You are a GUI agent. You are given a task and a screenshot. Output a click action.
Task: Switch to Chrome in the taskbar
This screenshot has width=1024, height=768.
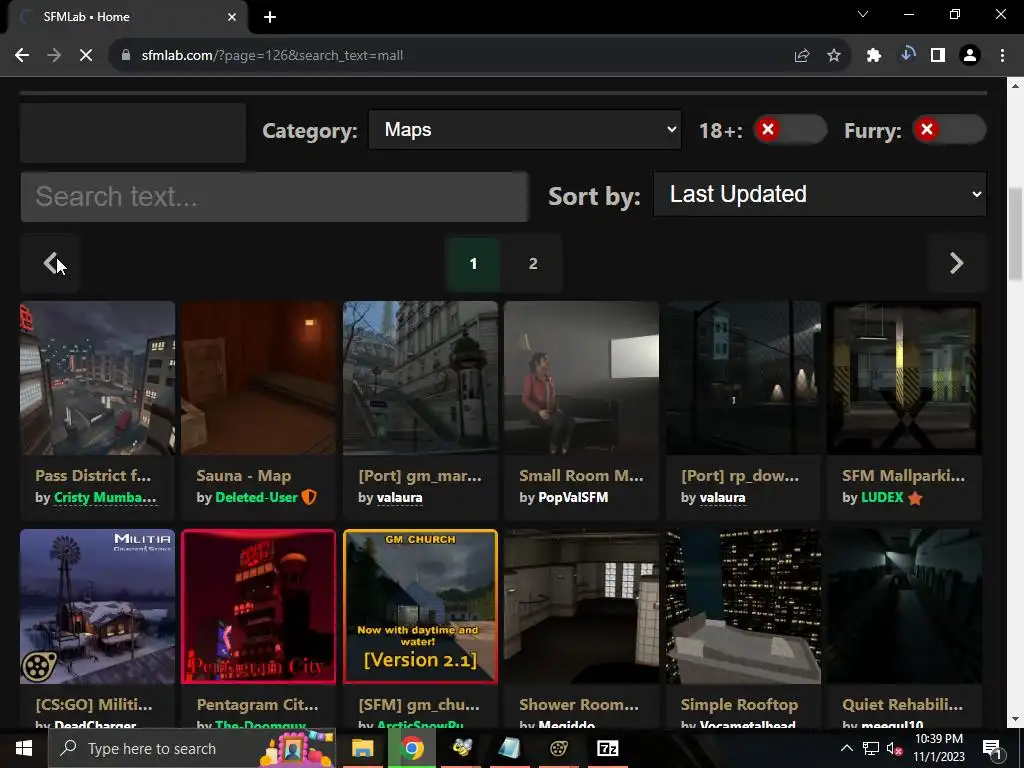412,748
